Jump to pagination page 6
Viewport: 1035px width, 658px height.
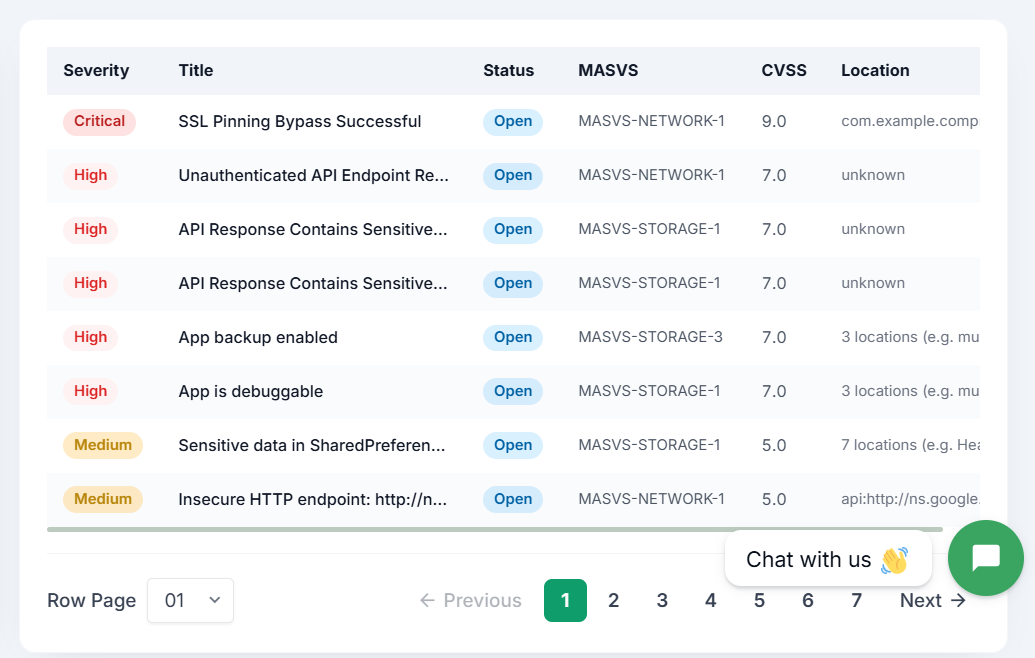[x=807, y=600]
